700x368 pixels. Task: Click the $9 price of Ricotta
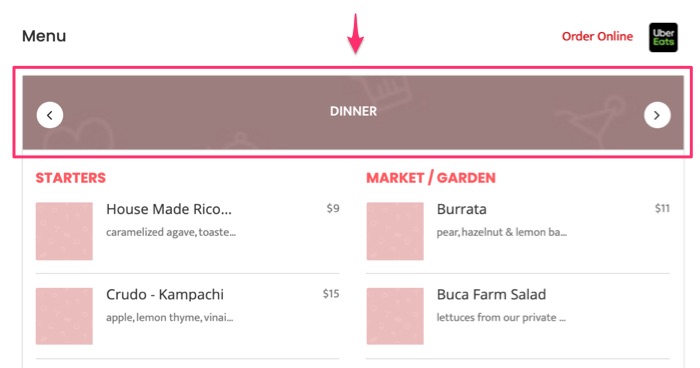pyautogui.click(x=333, y=208)
